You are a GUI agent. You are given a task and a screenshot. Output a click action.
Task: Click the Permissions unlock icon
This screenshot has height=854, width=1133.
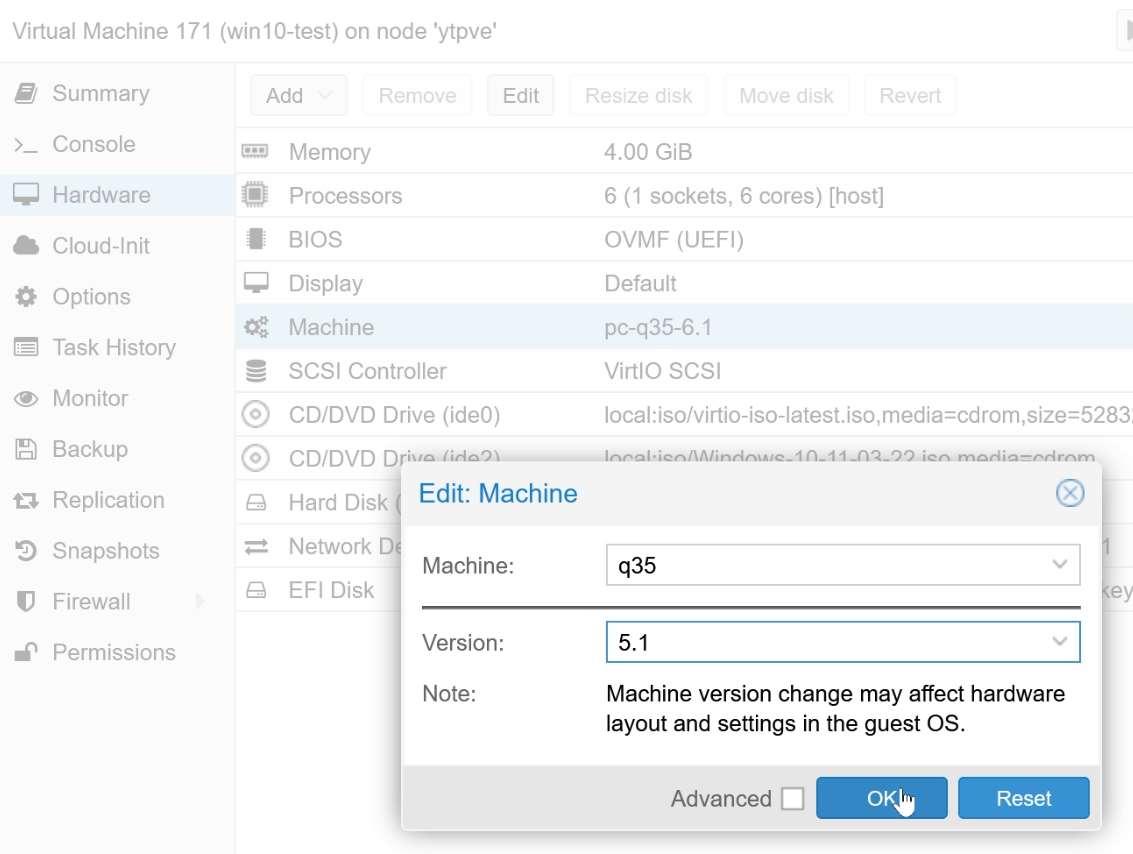(26, 653)
